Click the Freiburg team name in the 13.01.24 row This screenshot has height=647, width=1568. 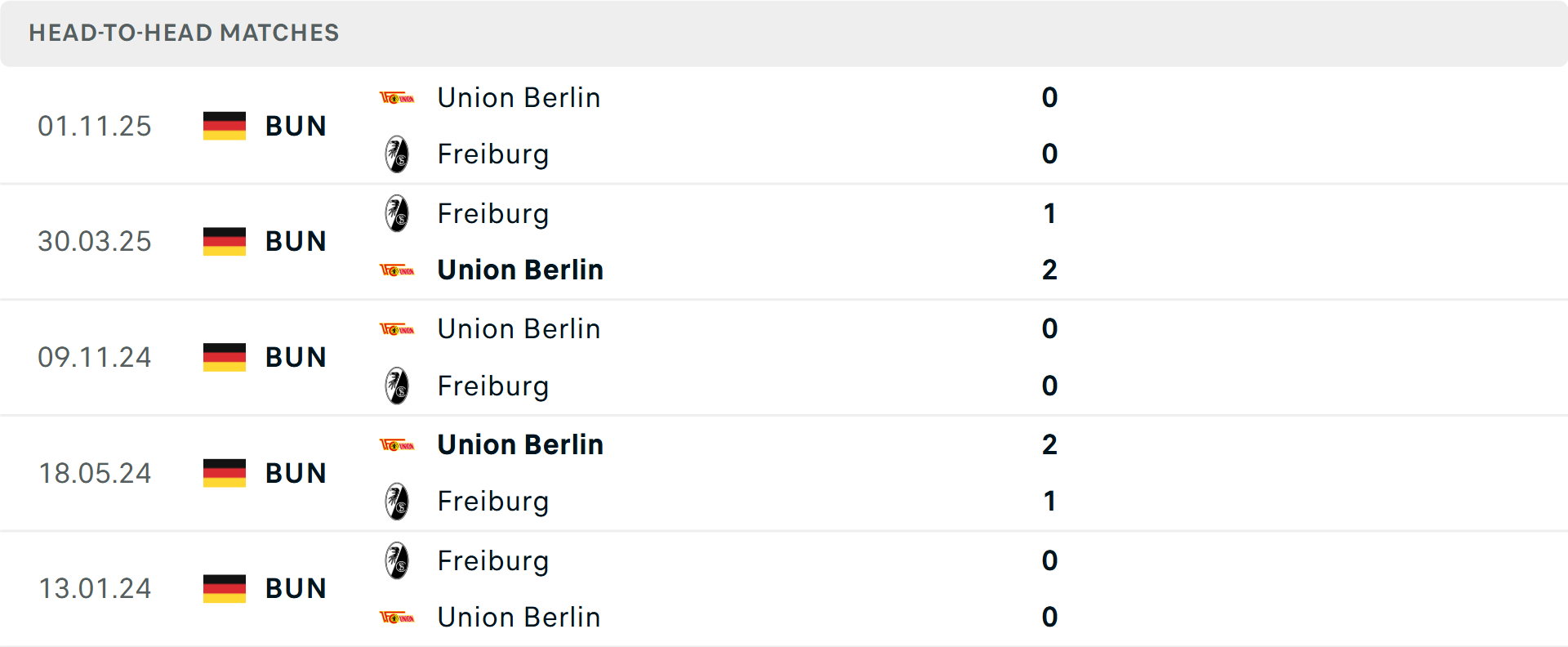493,561
